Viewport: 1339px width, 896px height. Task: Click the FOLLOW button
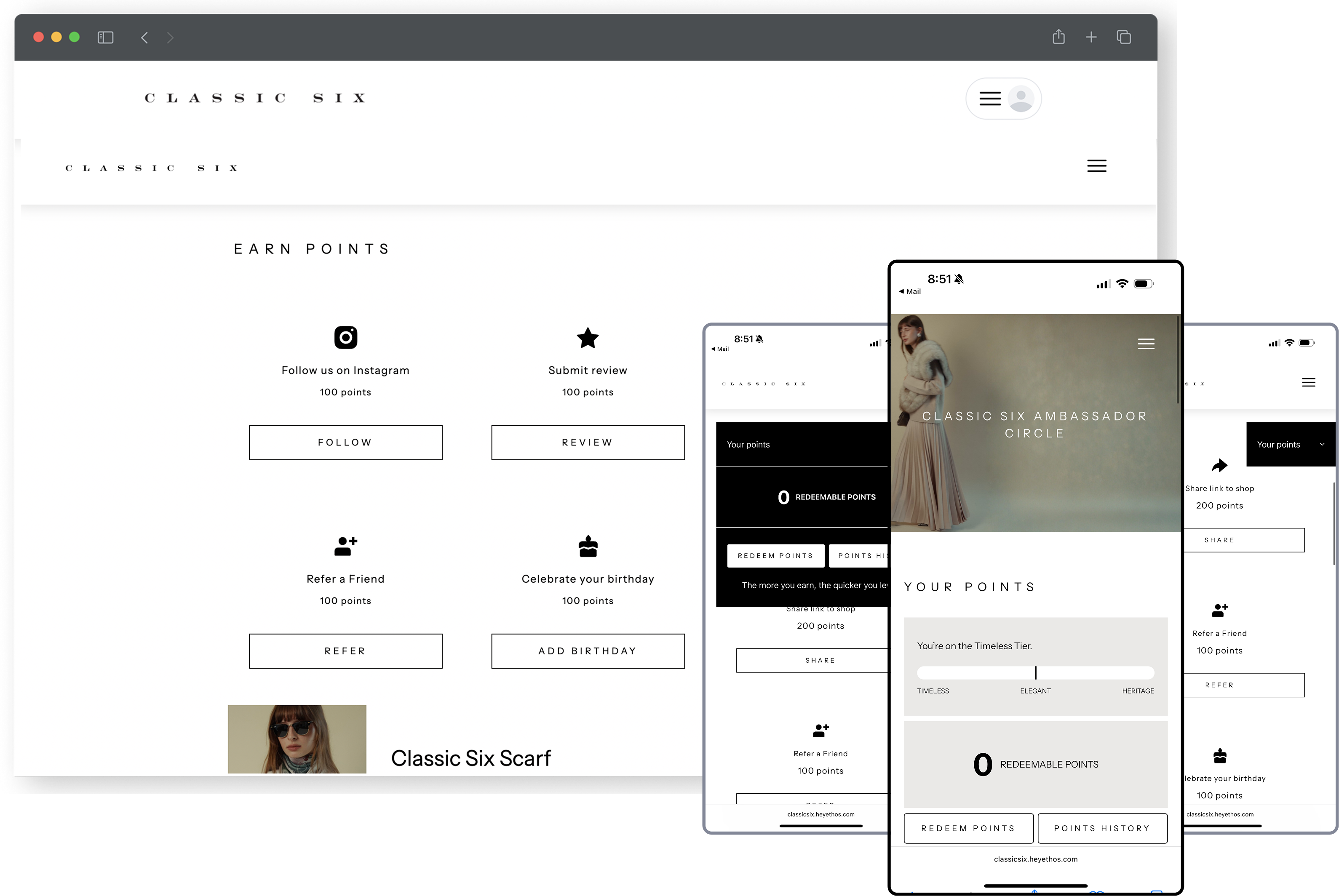click(345, 442)
